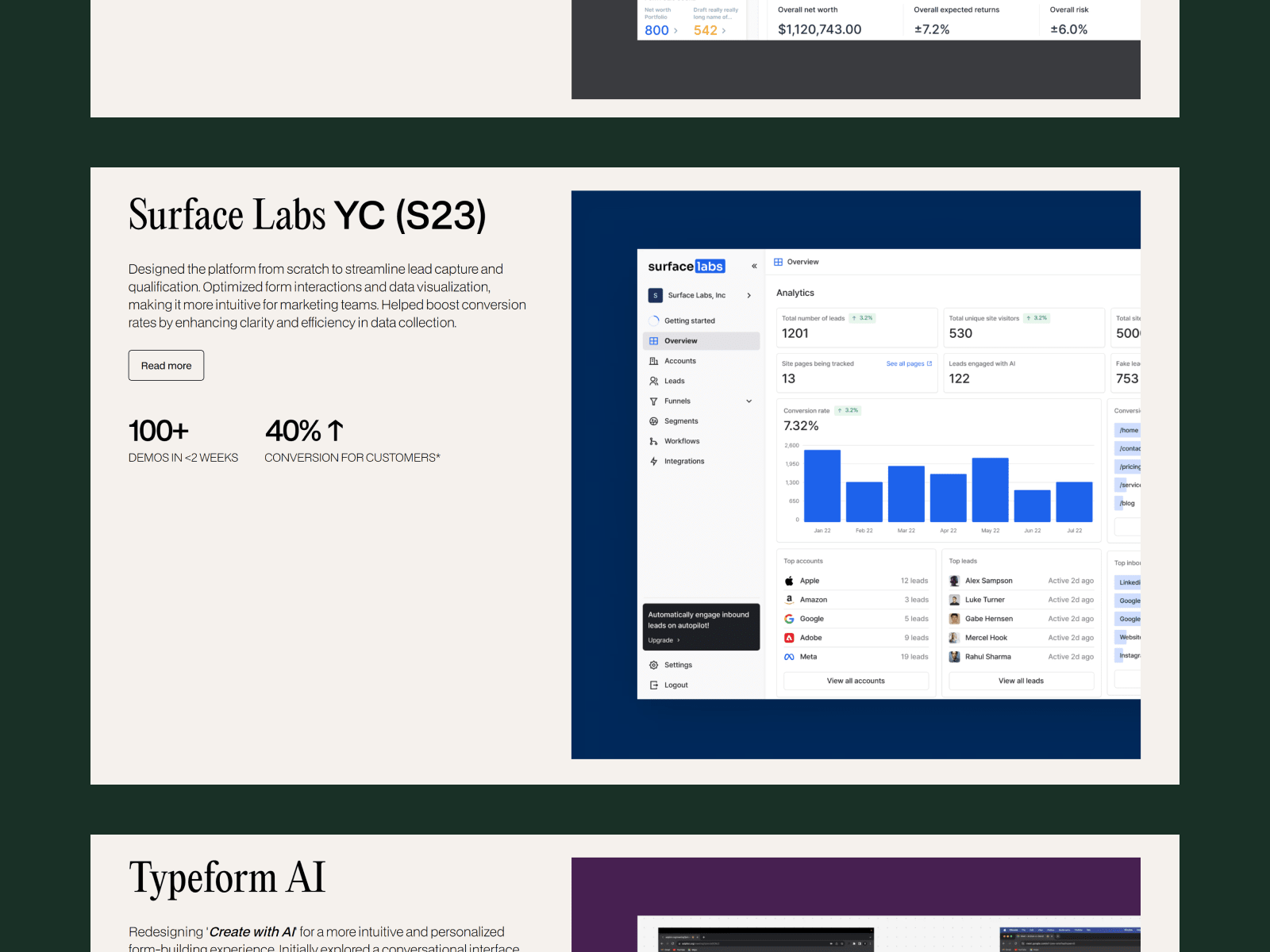Click the Settings gear icon

(654, 665)
